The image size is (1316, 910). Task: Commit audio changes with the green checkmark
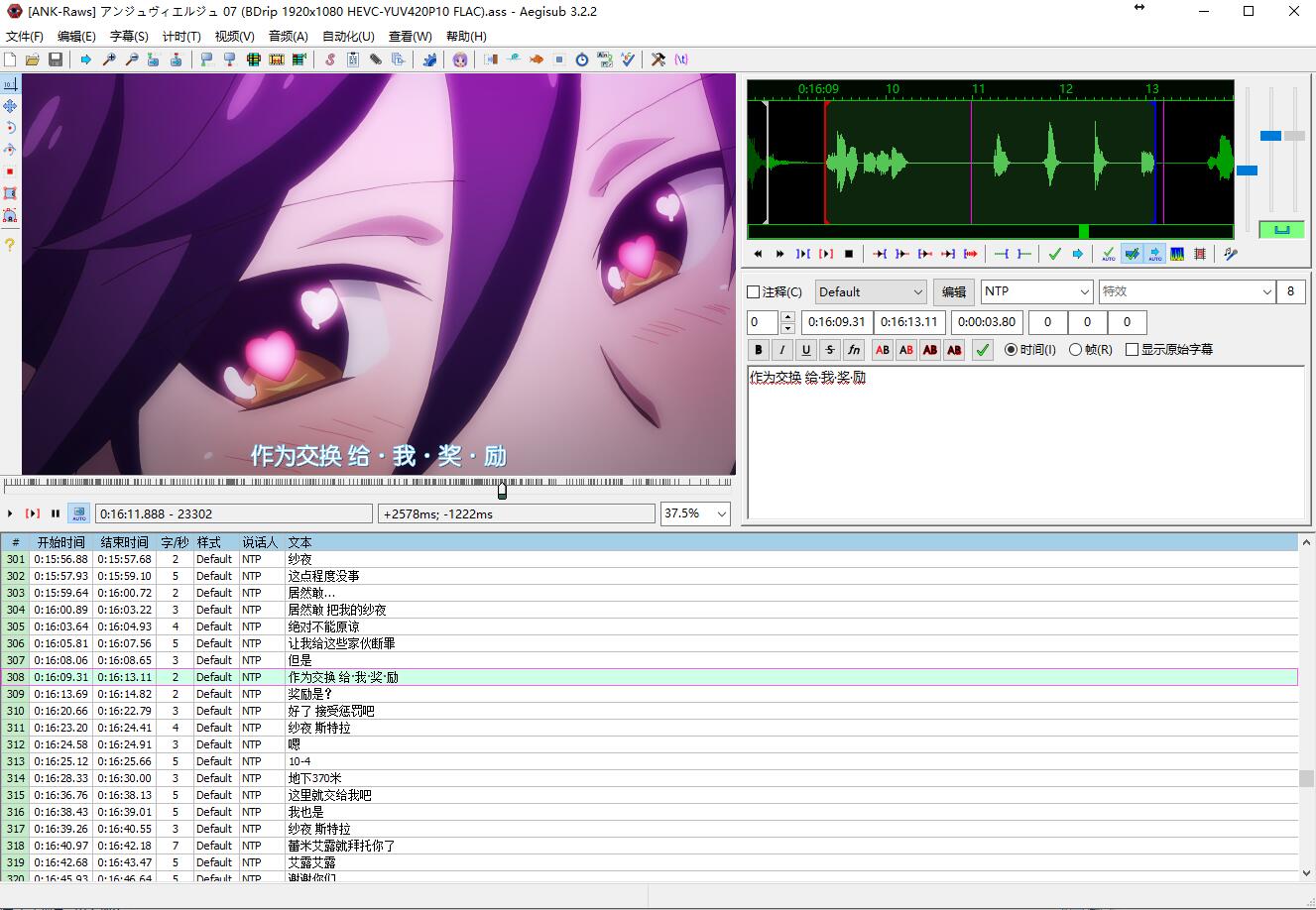pyautogui.click(x=1054, y=254)
